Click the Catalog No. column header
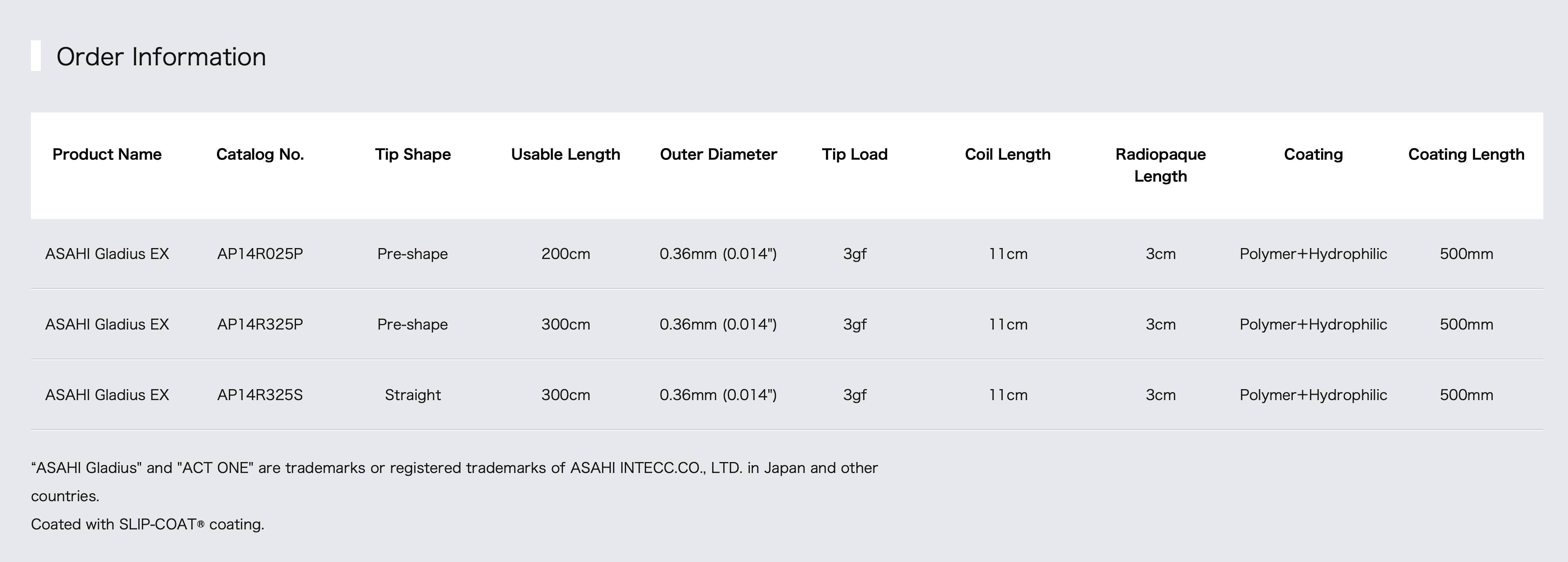The width and height of the screenshot is (1568, 562). [260, 154]
